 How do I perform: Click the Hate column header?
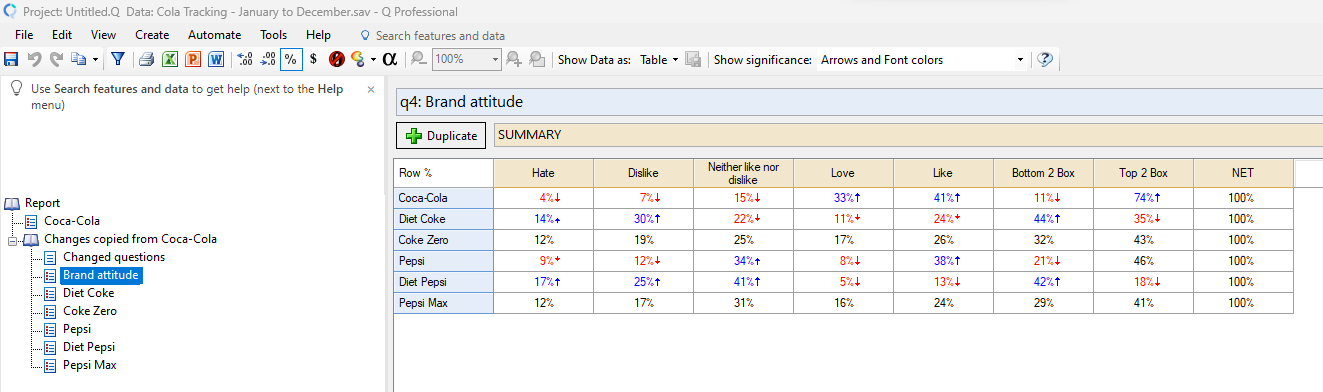click(x=543, y=173)
